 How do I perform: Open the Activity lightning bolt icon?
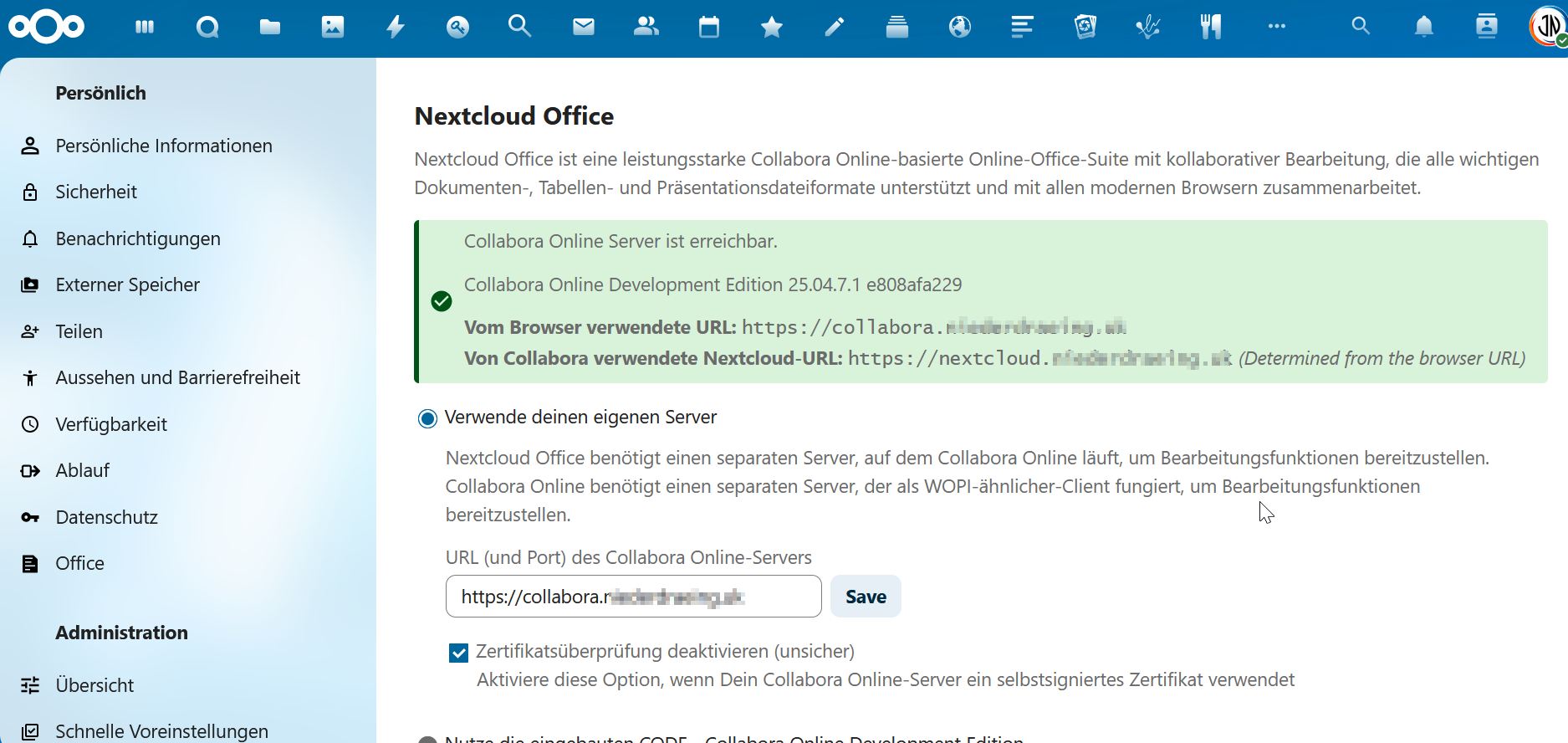coord(396,28)
